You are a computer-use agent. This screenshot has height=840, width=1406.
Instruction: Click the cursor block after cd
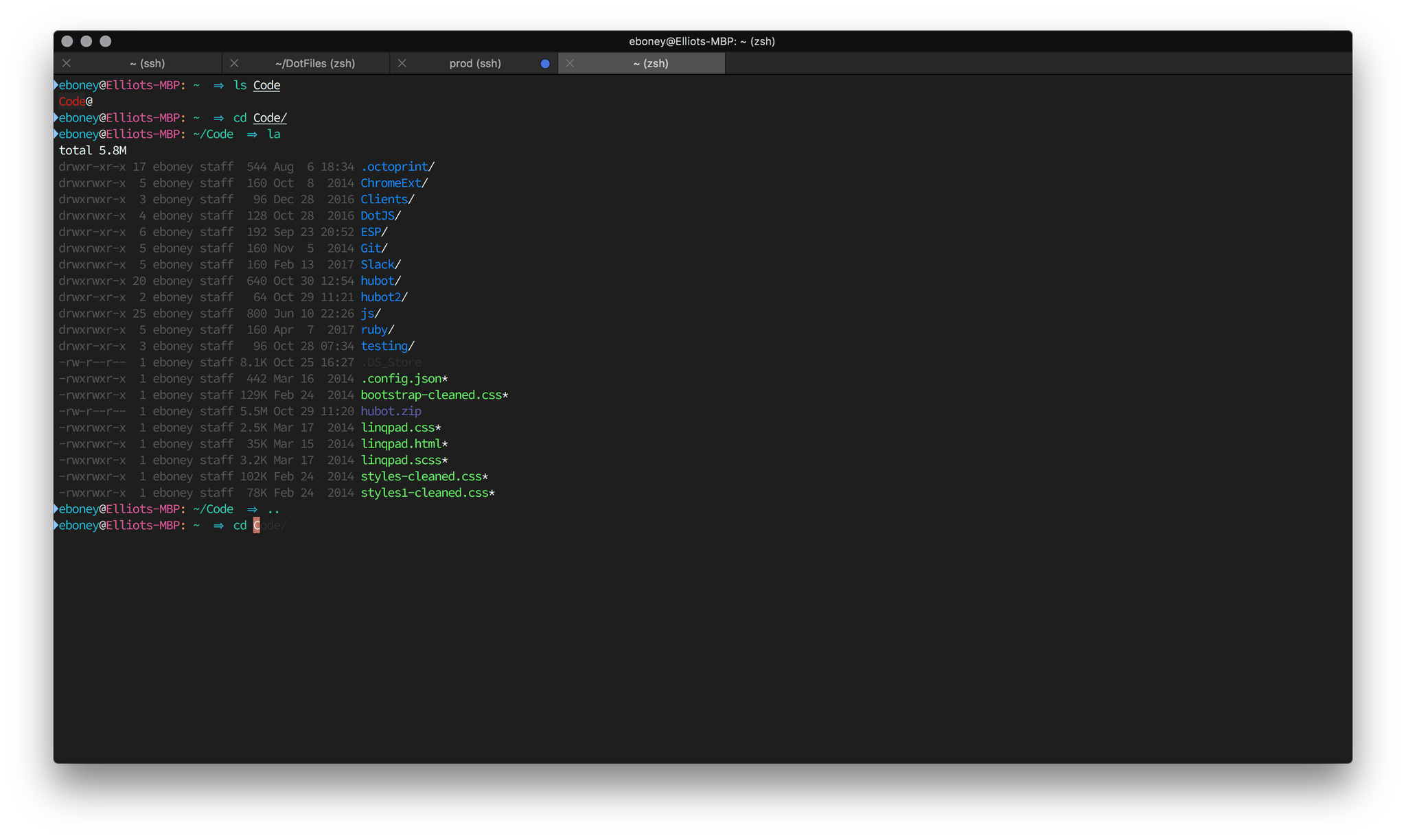click(x=257, y=526)
